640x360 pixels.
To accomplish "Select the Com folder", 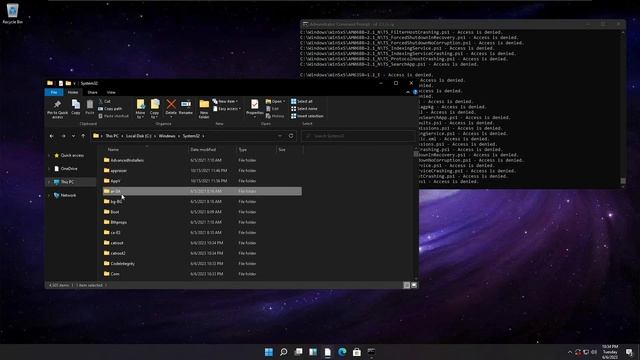I will coord(115,274).
